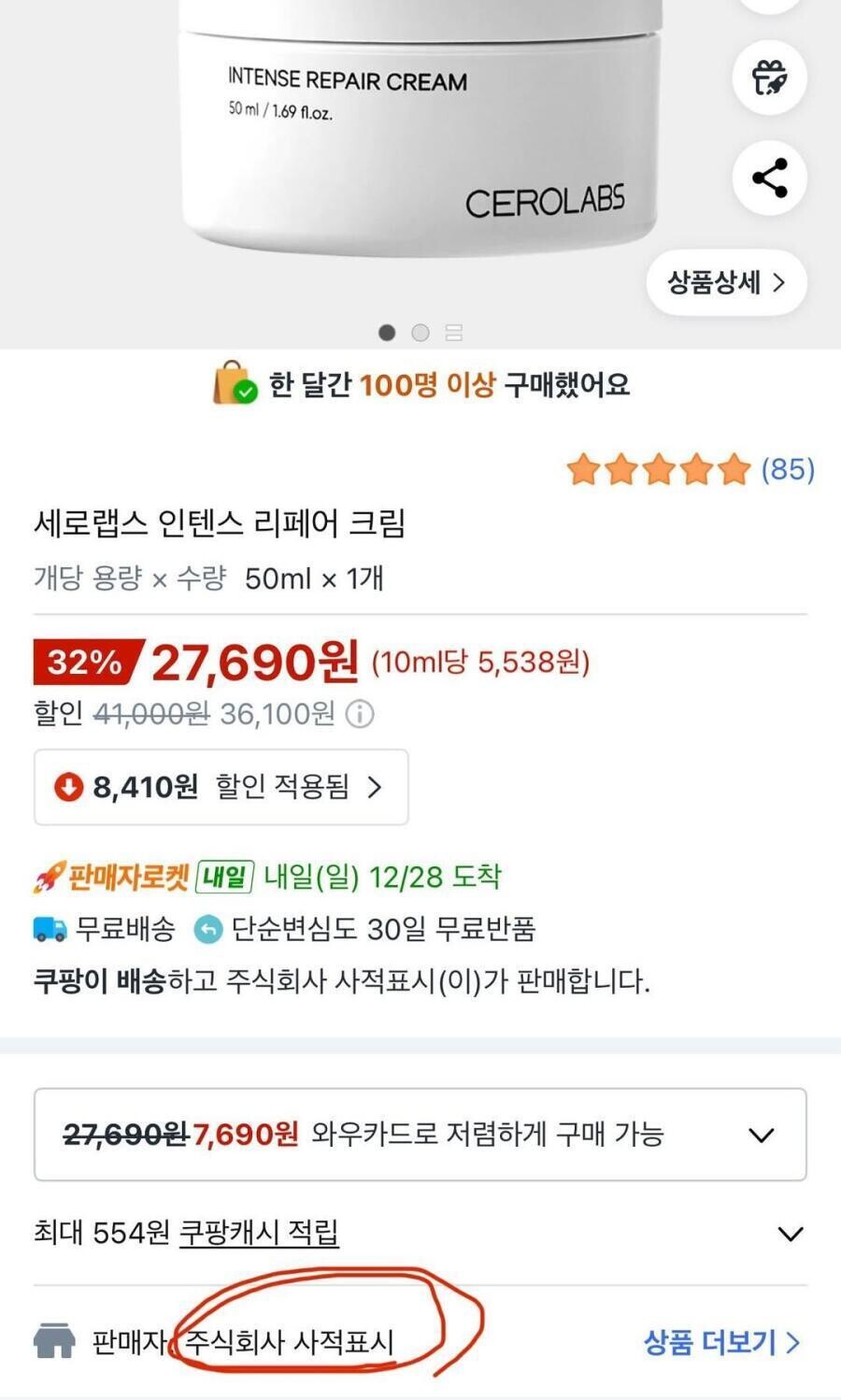This screenshot has height=1400, width=841.
Task: Open the 상품 더보기 link
Action: pos(721,1342)
